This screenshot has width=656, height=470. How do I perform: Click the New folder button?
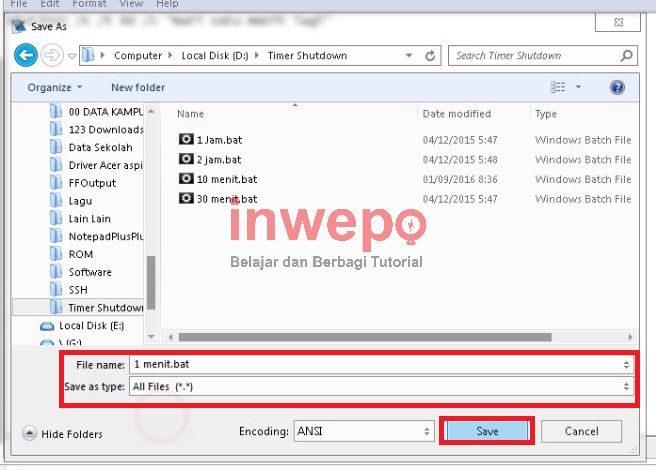(x=138, y=87)
